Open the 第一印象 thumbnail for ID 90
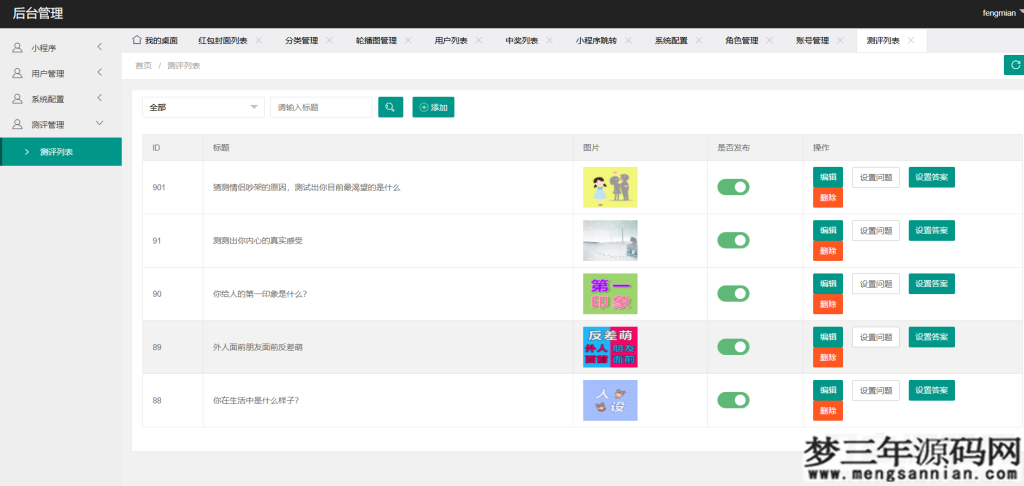The image size is (1024, 486). (610, 293)
